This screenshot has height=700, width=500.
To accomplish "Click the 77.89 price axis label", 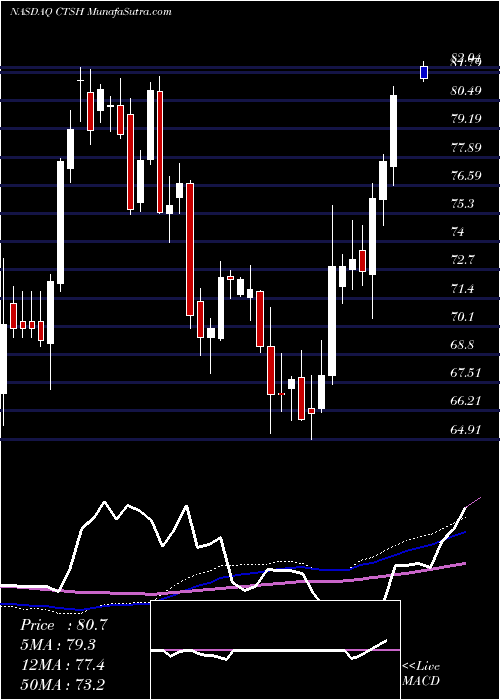I will [467, 147].
